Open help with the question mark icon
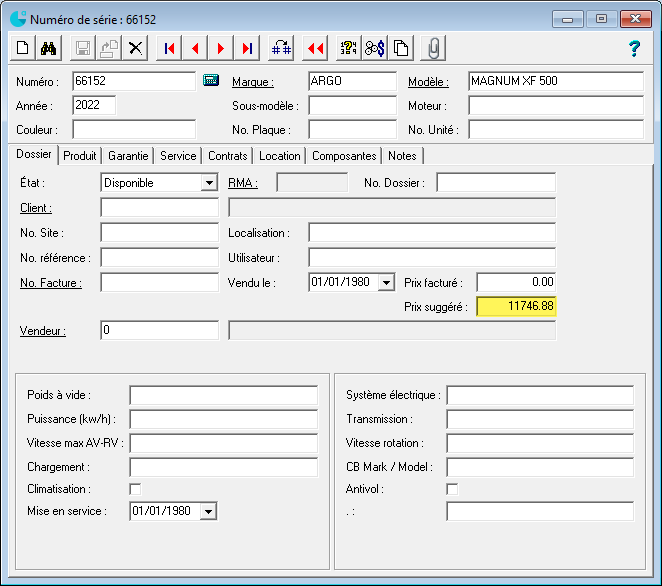 coord(633,48)
